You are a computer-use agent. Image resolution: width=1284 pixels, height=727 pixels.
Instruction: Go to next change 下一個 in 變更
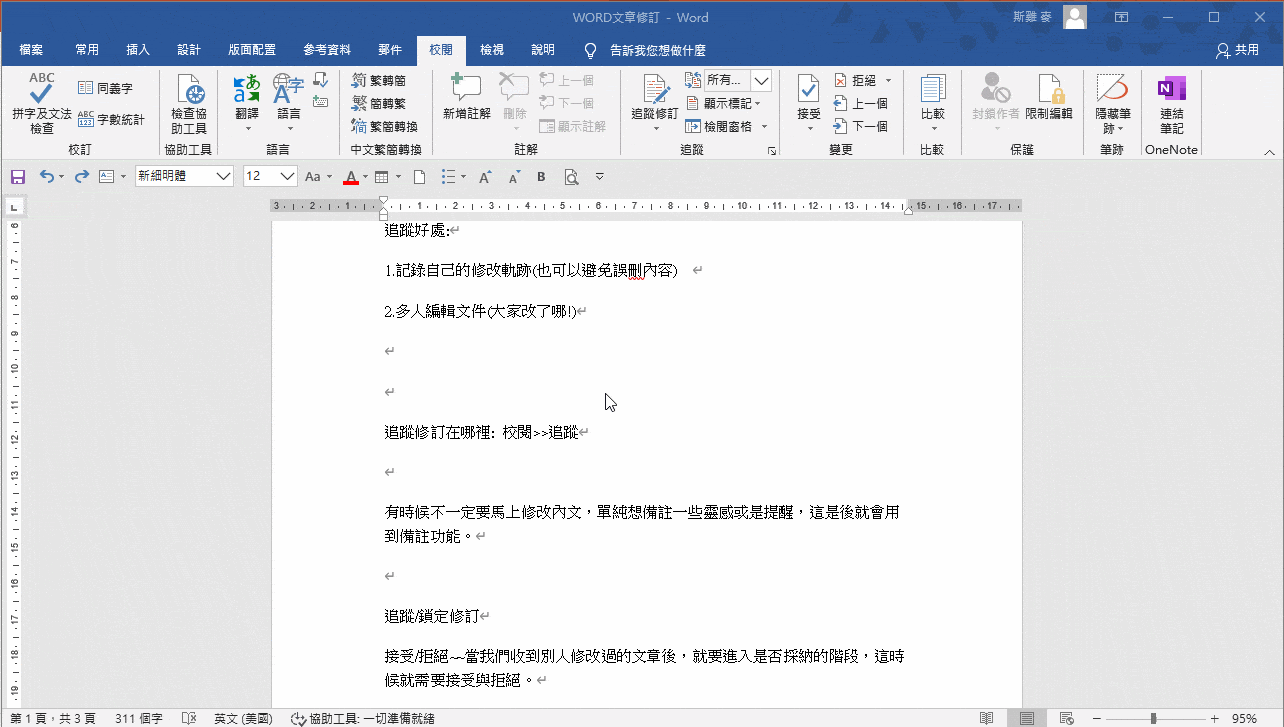pos(860,126)
